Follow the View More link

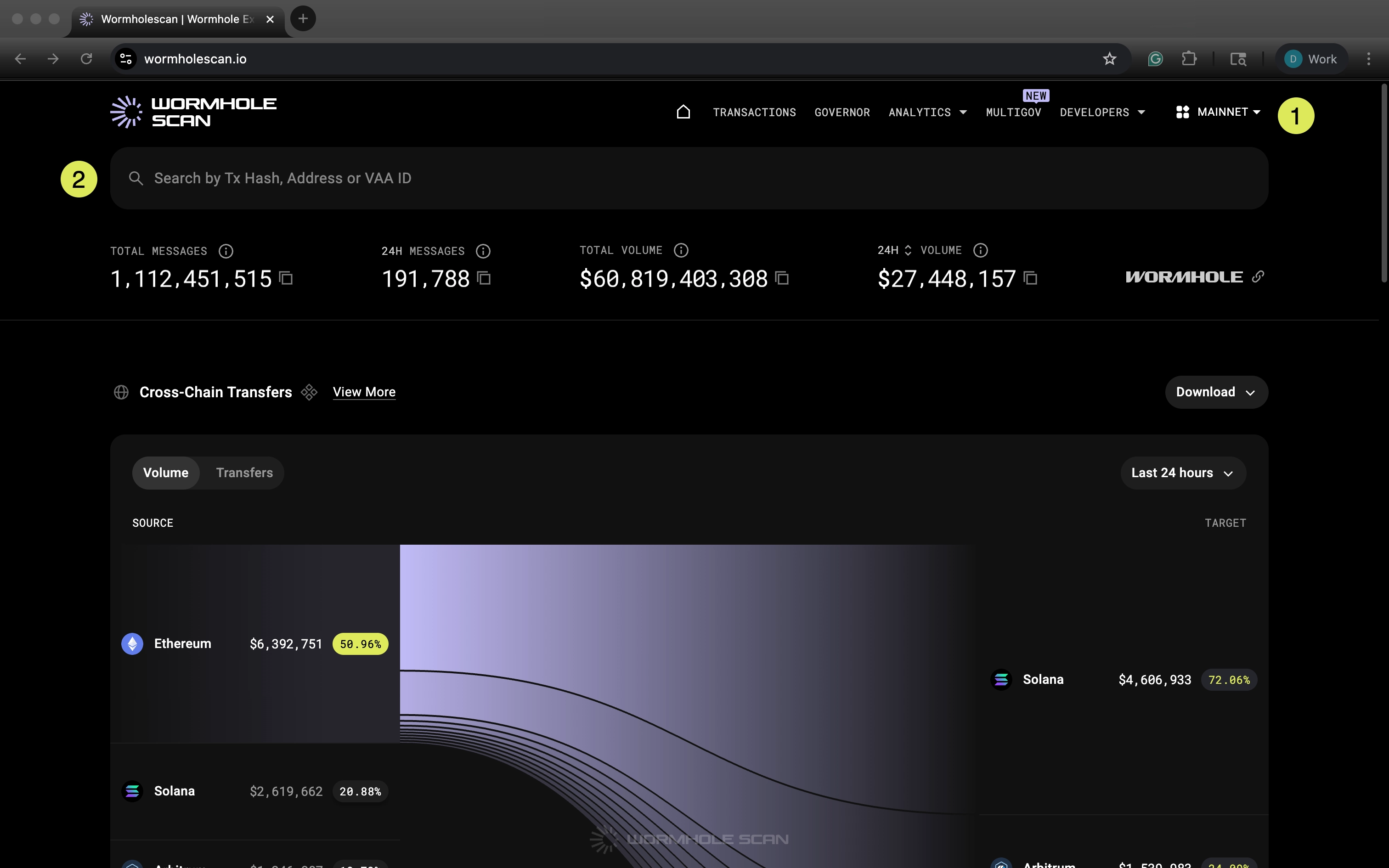[364, 392]
